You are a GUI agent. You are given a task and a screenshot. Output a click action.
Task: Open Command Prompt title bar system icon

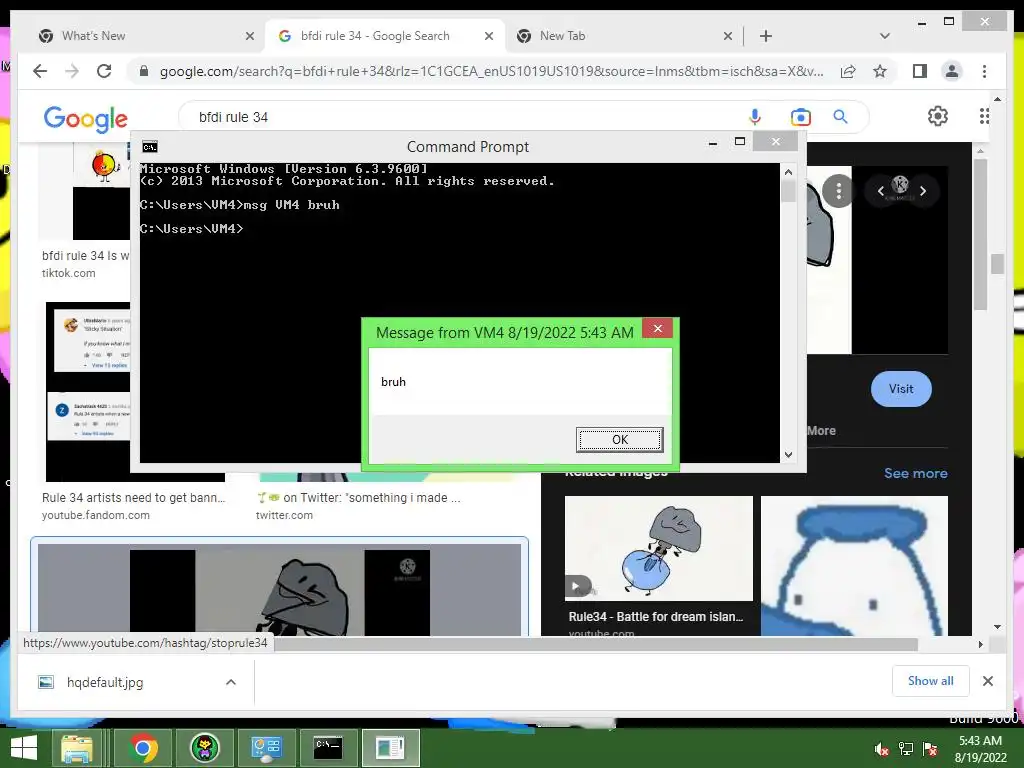(150, 147)
